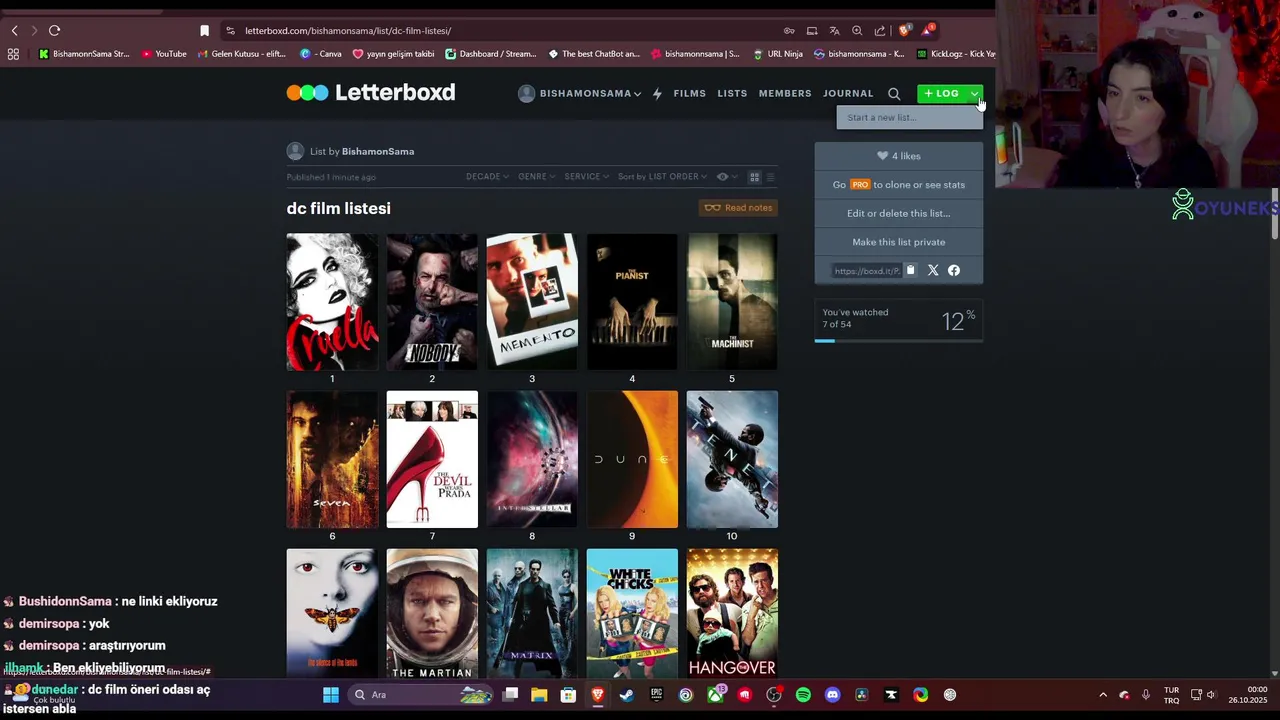Like the list via 4 likes heart

899,156
